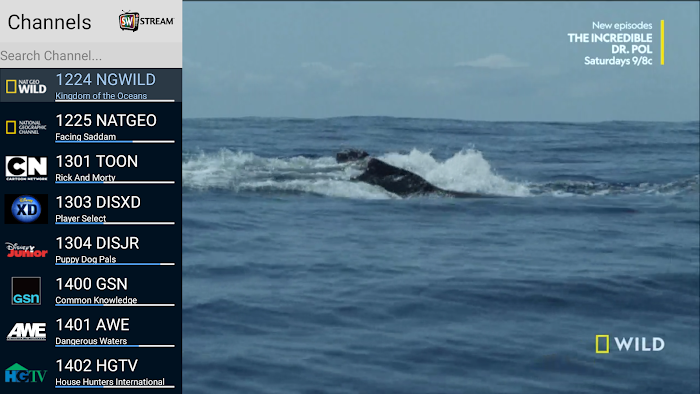The image size is (700, 394).
Task: Click the Common Knowledge program title
Action: (x=96, y=300)
